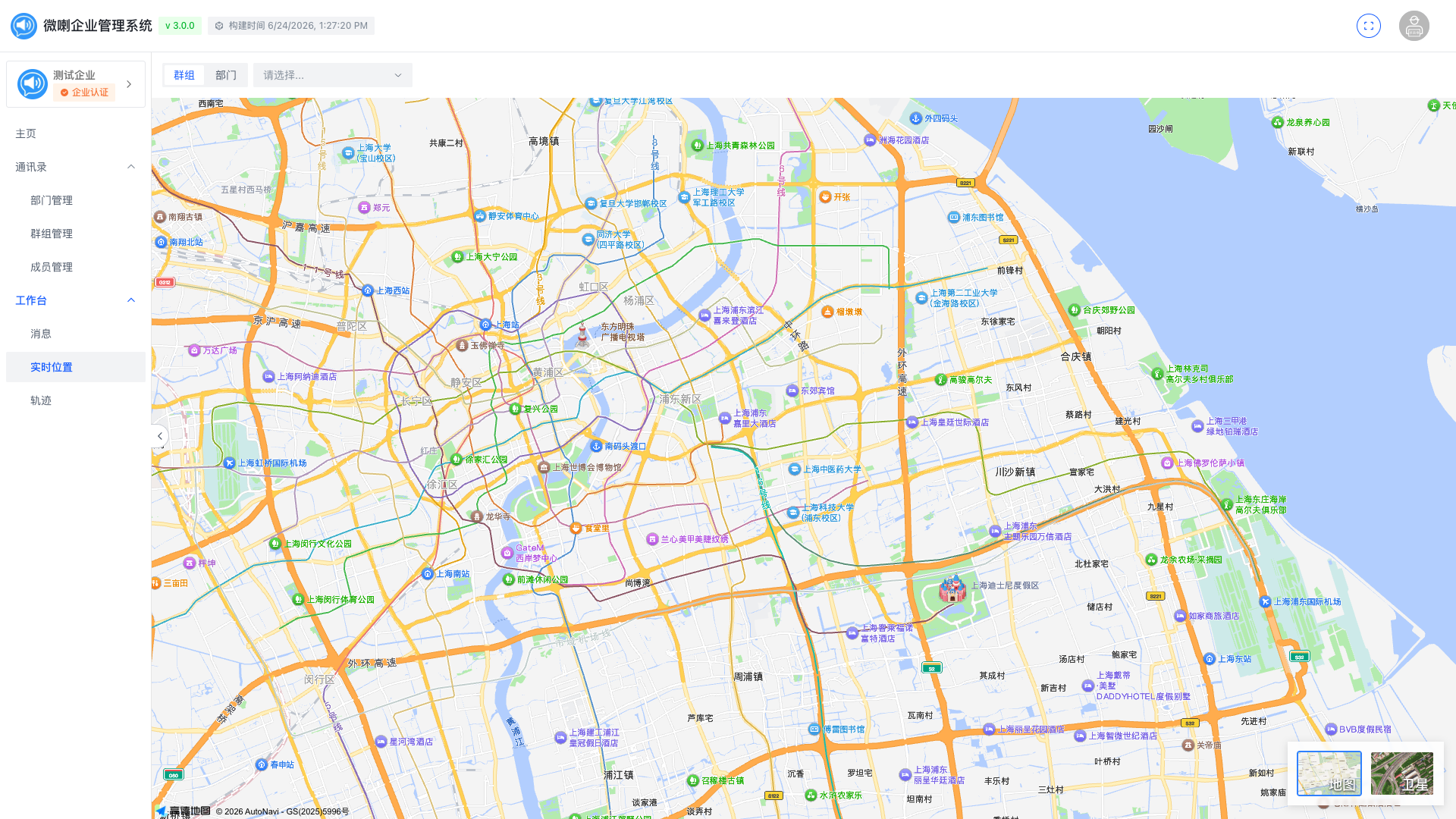Image resolution: width=1456 pixels, height=819 pixels.
Task: Click the 静安体育中心 stadium marker
Action: pos(479,216)
